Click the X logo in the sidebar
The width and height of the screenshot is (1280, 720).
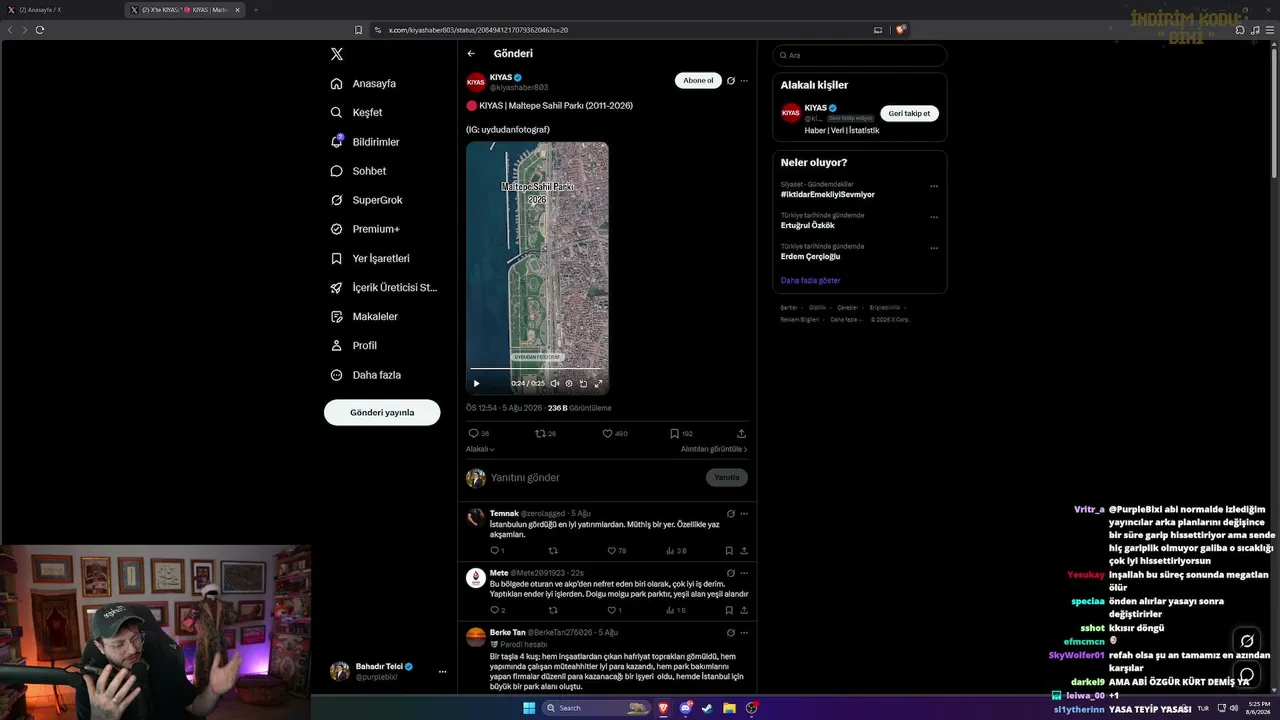tap(337, 54)
